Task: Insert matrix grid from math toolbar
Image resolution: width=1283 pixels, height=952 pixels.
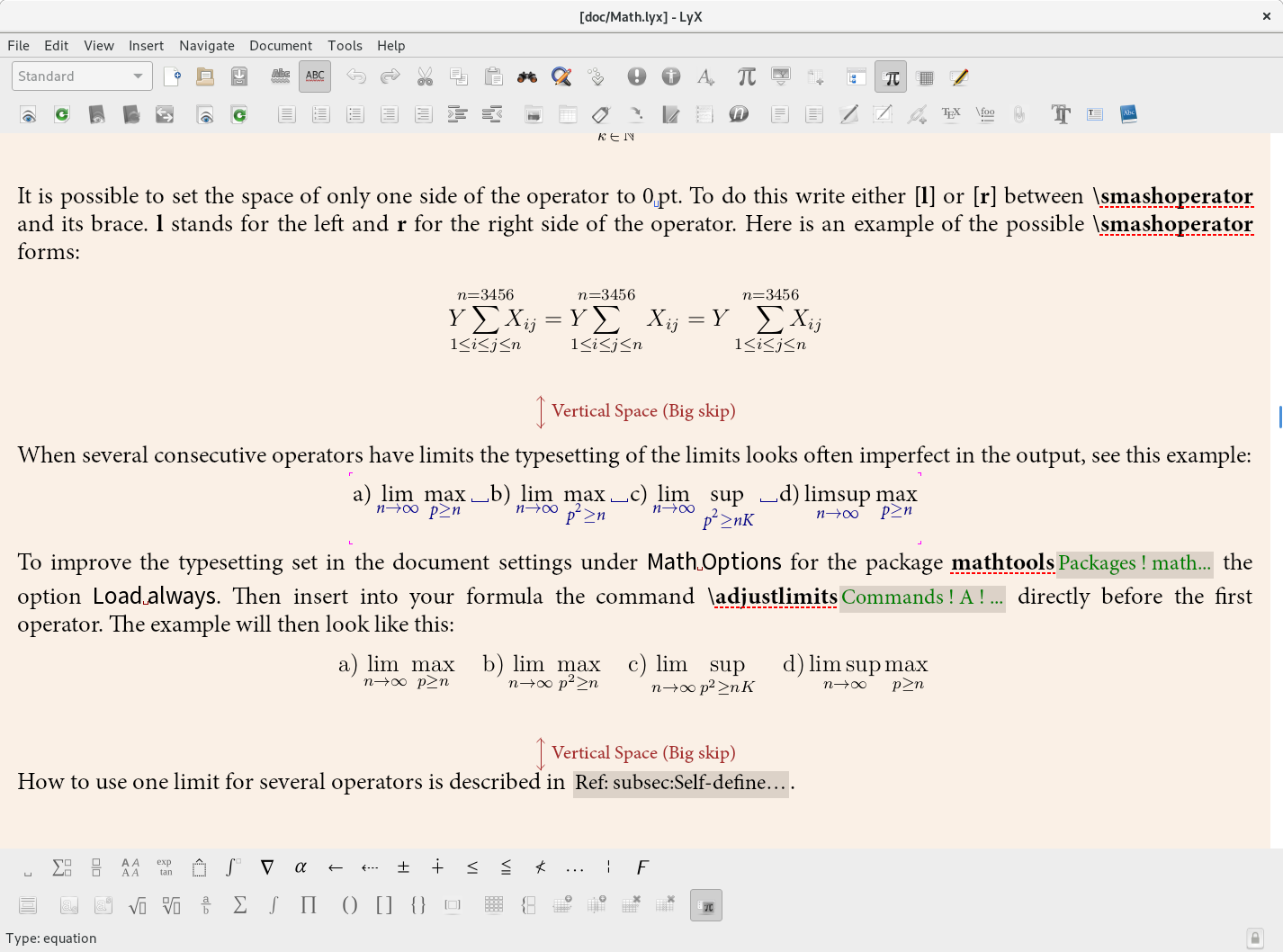Action: (x=494, y=905)
